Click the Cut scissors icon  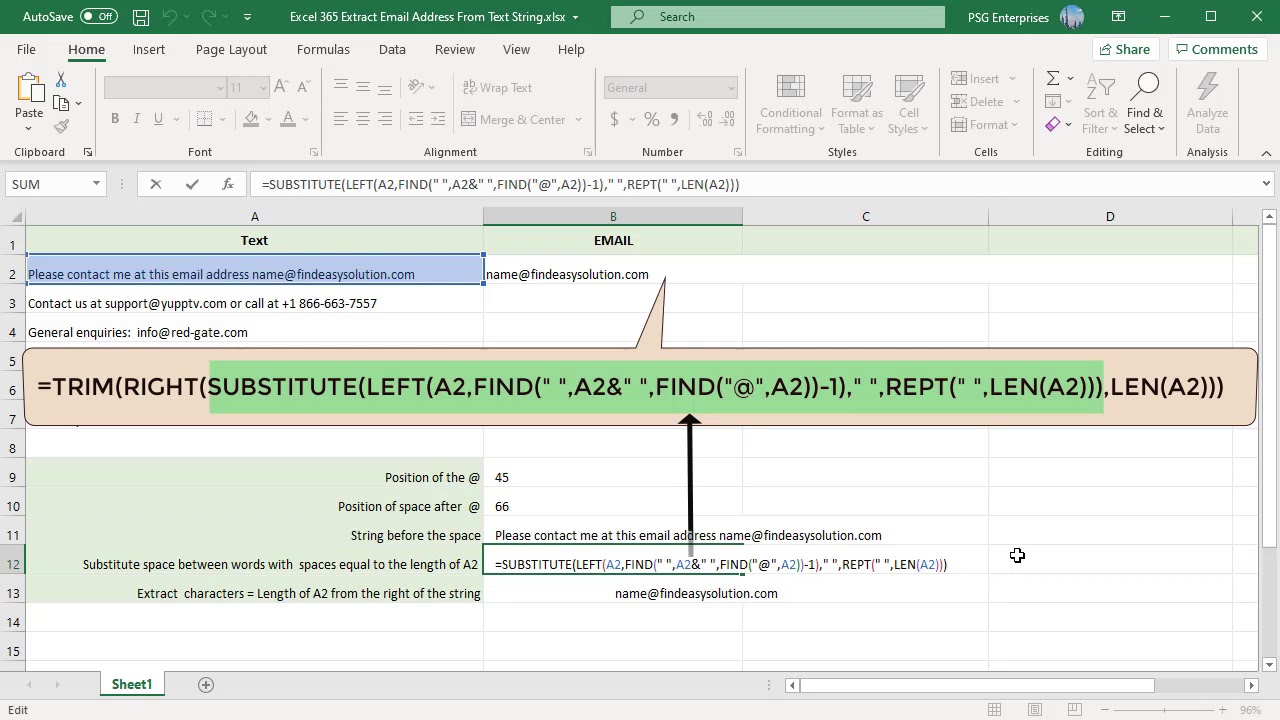click(61, 80)
